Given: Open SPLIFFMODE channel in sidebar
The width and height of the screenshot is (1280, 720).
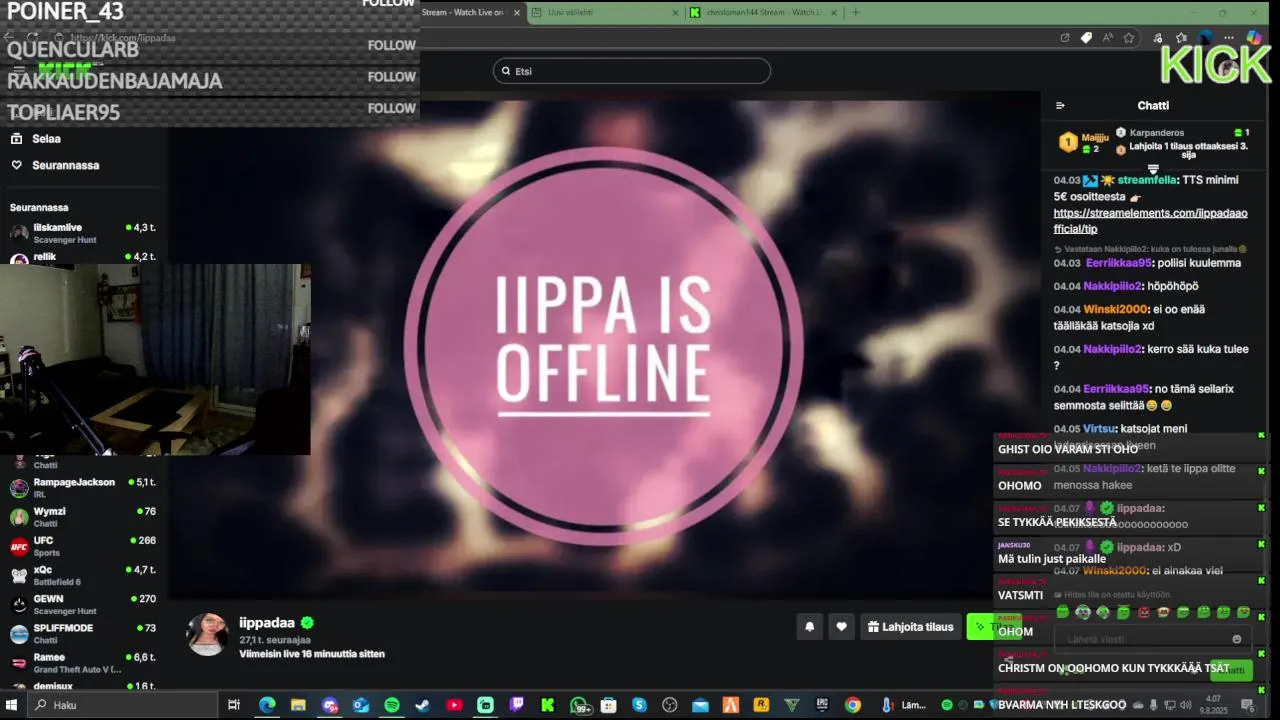Looking at the screenshot, I should [x=83, y=633].
